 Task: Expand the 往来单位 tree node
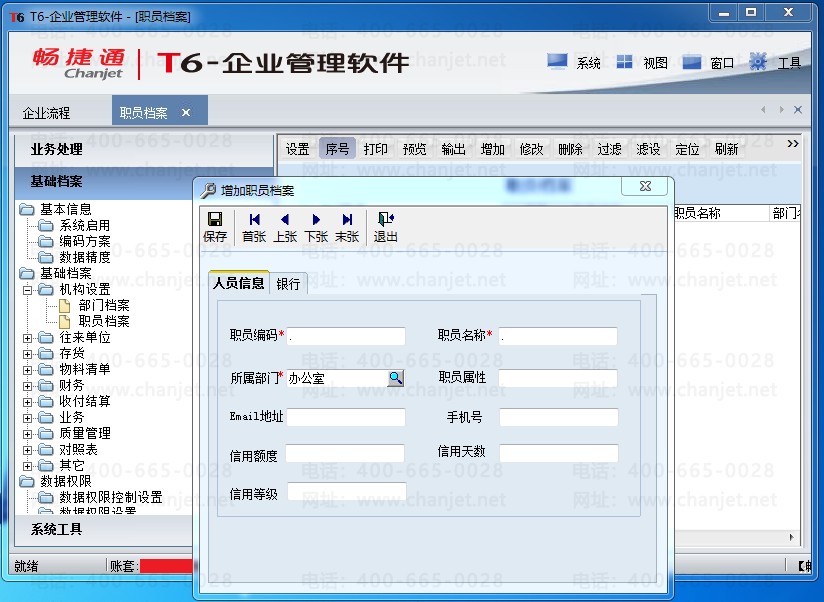pyautogui.click(x=27, y=338)
